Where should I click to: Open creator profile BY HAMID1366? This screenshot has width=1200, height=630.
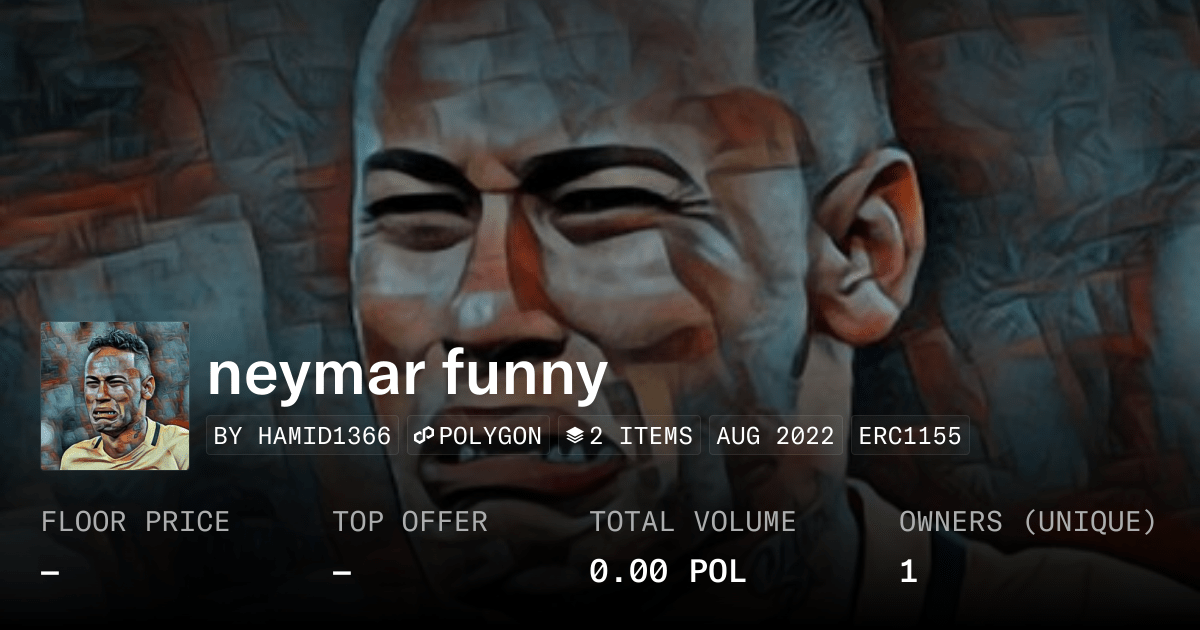pos(302,436)
